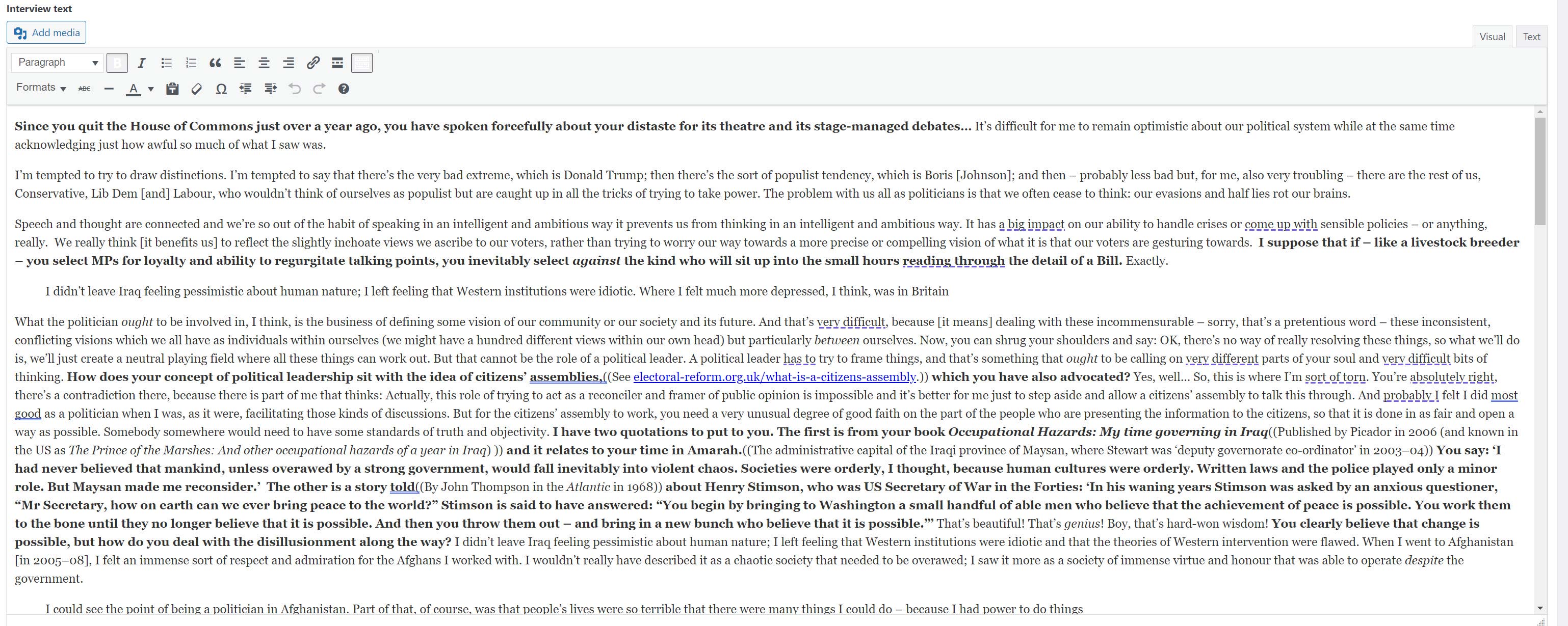Screen dimensions: 1568x626
Task: Open the special character Omega picker
Action: click(x=221, y=89)
